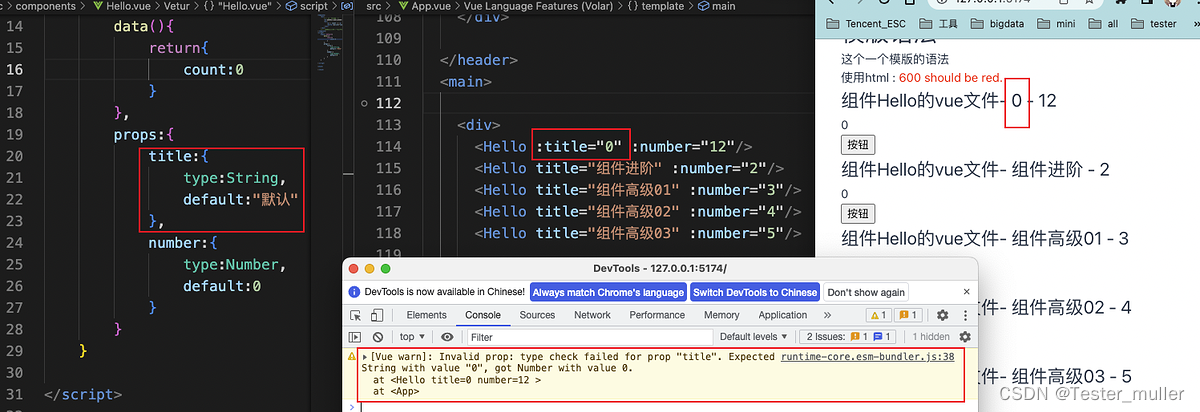Click Always match Chrome's language button
This screenshot has height=412, width=1200.
[608, 292]
